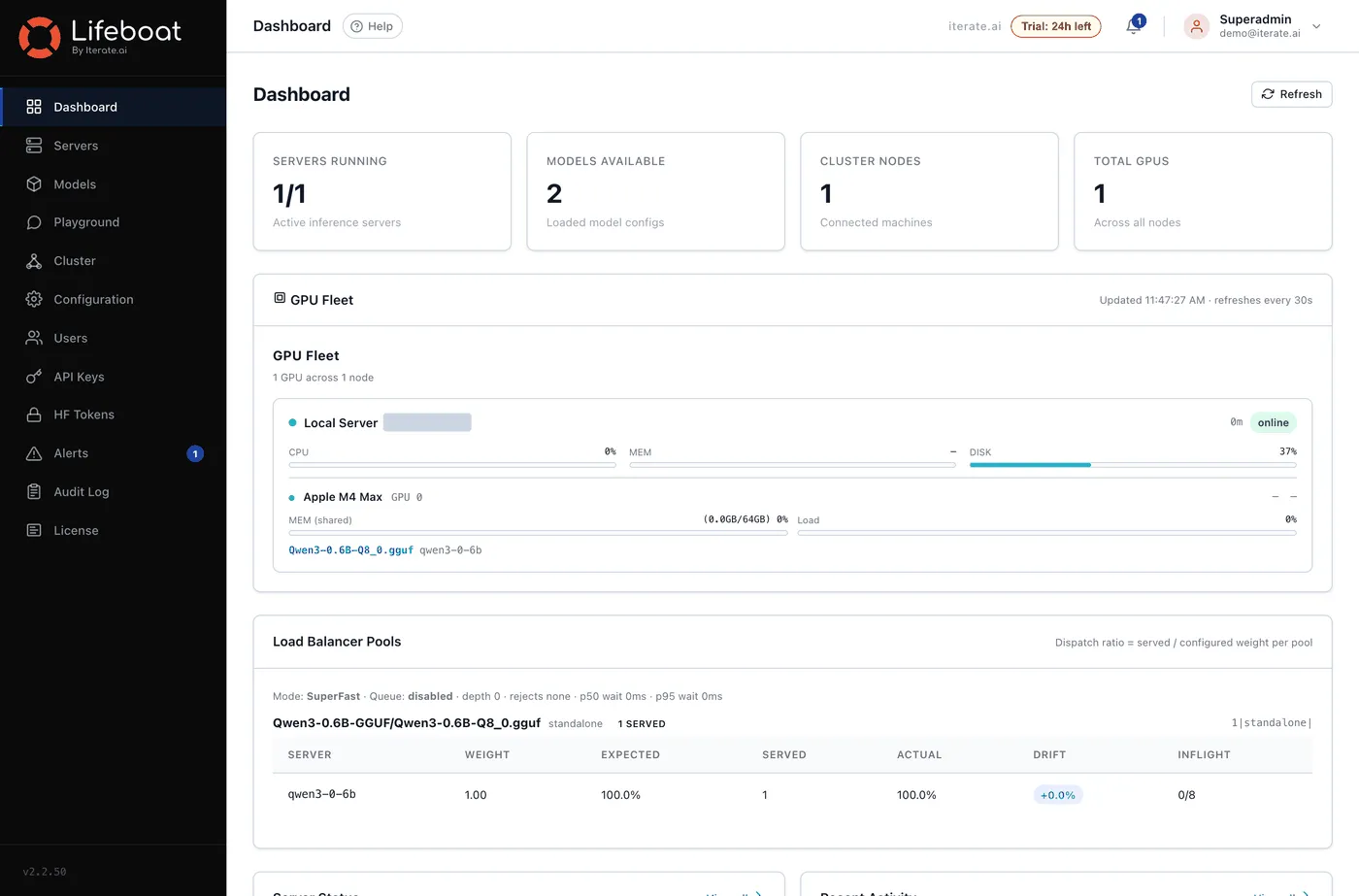Open the Help button
The height and width of the screenshot is (896, 1359).
click(373, 26)
